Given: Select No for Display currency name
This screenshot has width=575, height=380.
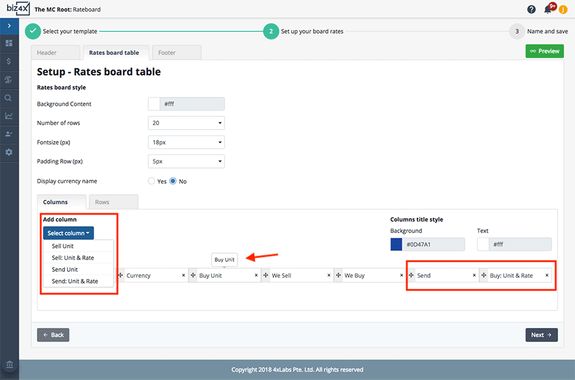Looking at the screenshot, I should pos(173,181).
